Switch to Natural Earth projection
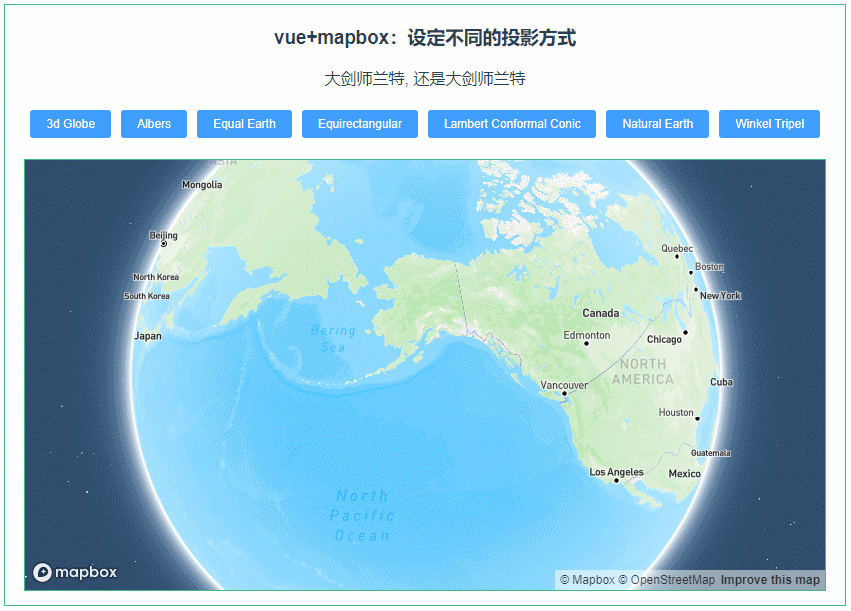Viewport: 851px width, 611px height. point(657,124)
